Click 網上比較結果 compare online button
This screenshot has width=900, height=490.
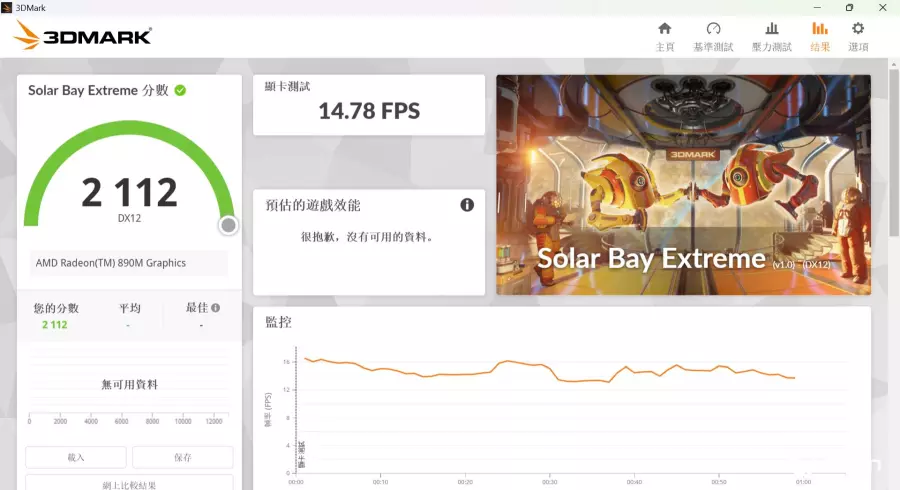click(x=129, y=484)
